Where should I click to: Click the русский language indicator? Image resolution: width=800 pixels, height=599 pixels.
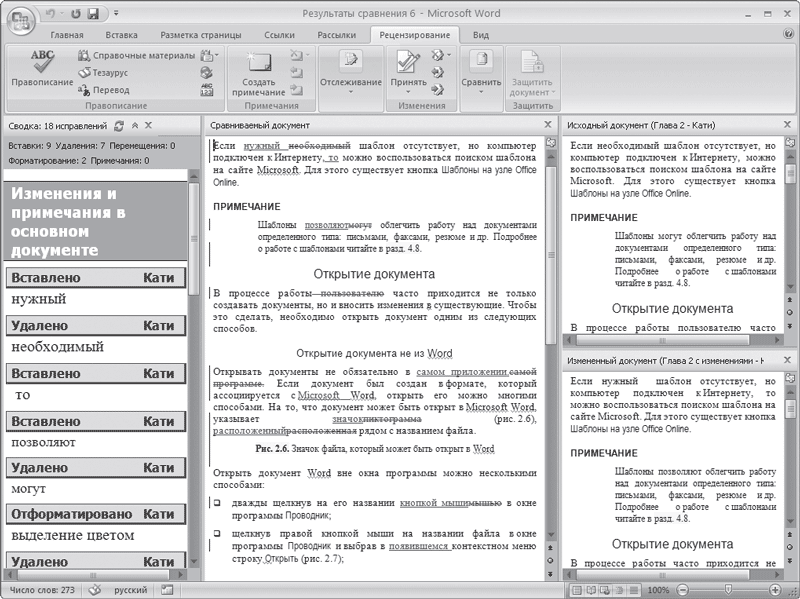tap(131, 590)
